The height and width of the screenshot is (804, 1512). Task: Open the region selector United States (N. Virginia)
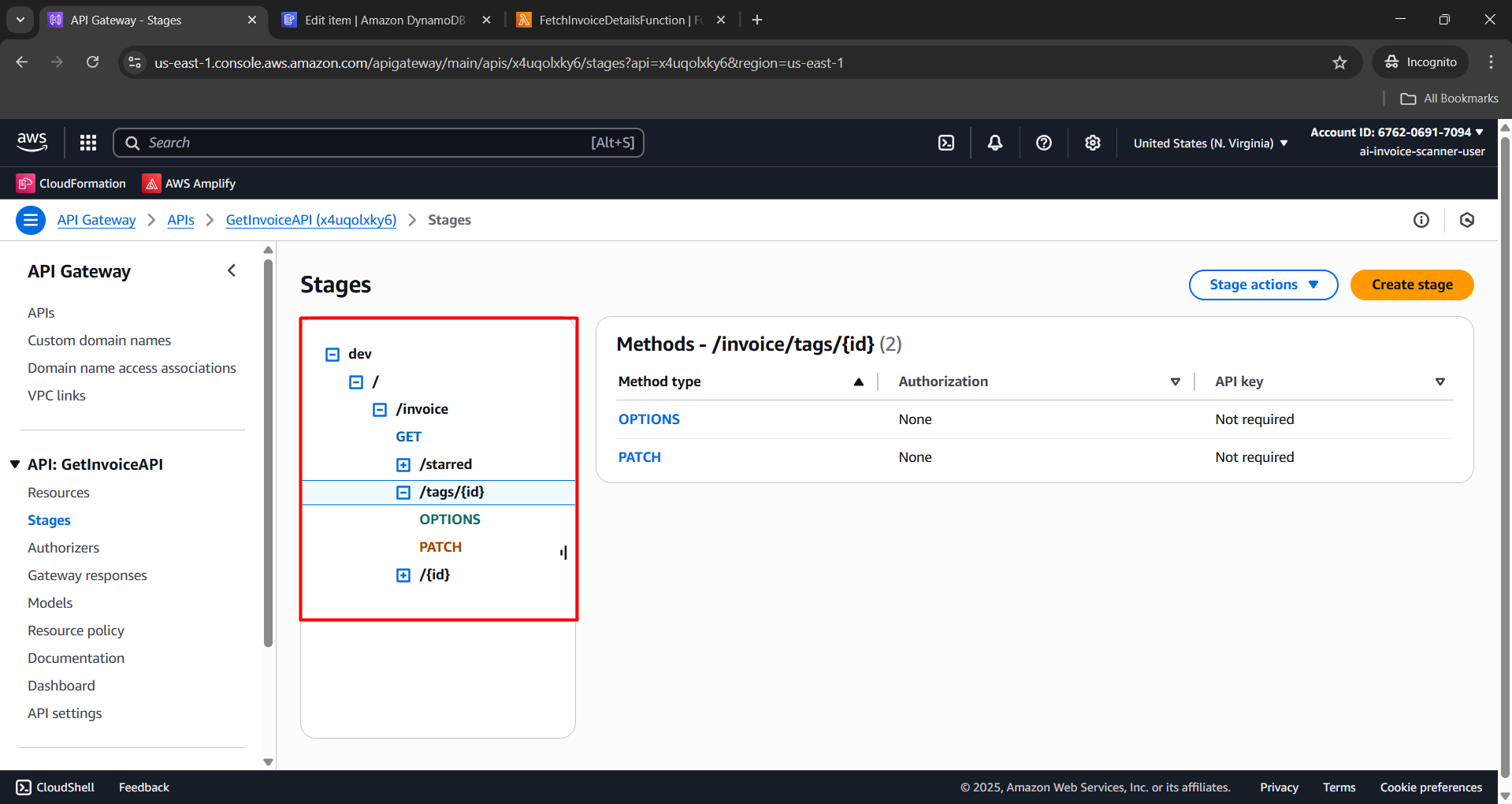coord(1210,143)
